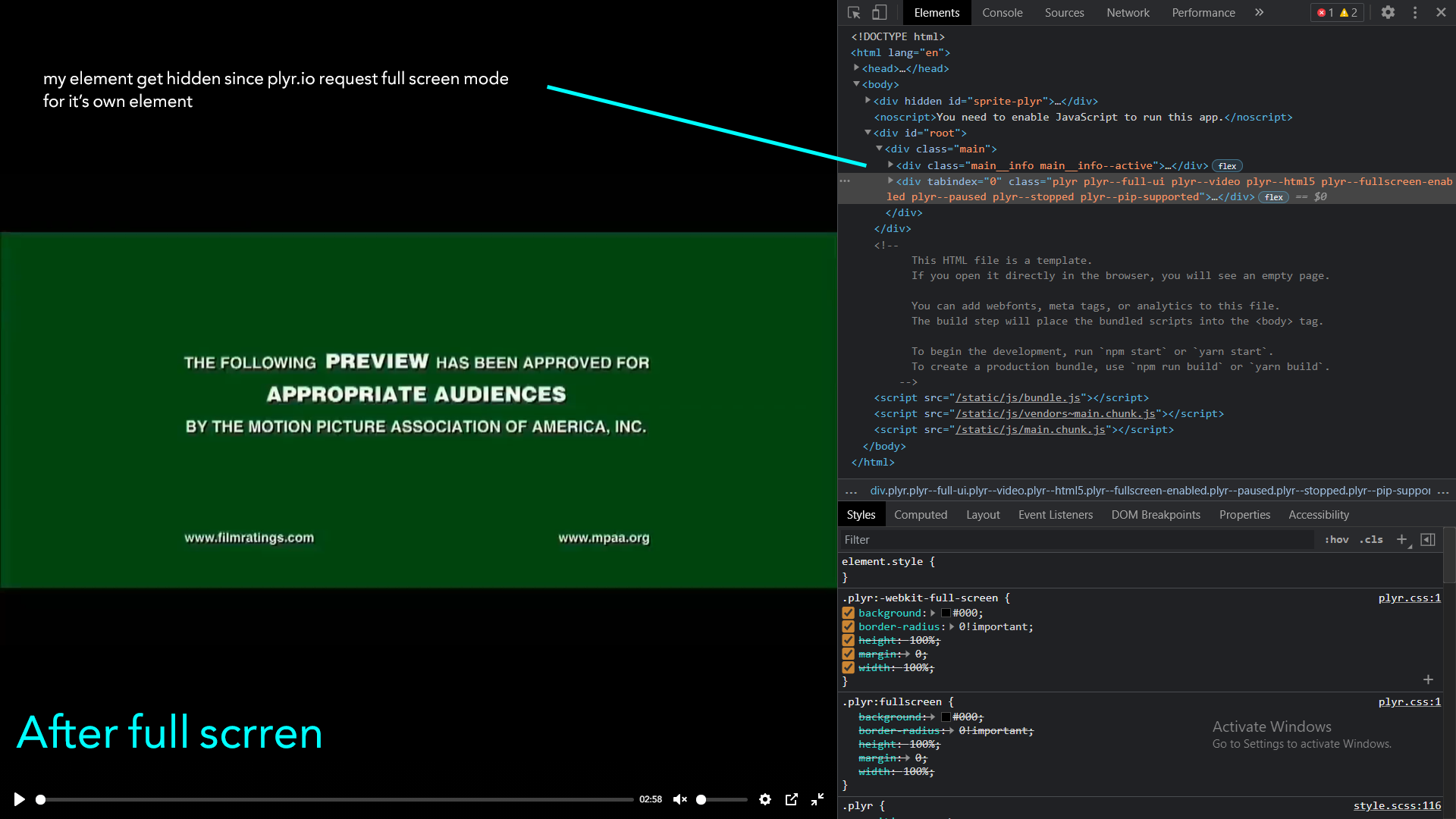Open vendors~main.chunk.js script link

tap(1055, 414)
